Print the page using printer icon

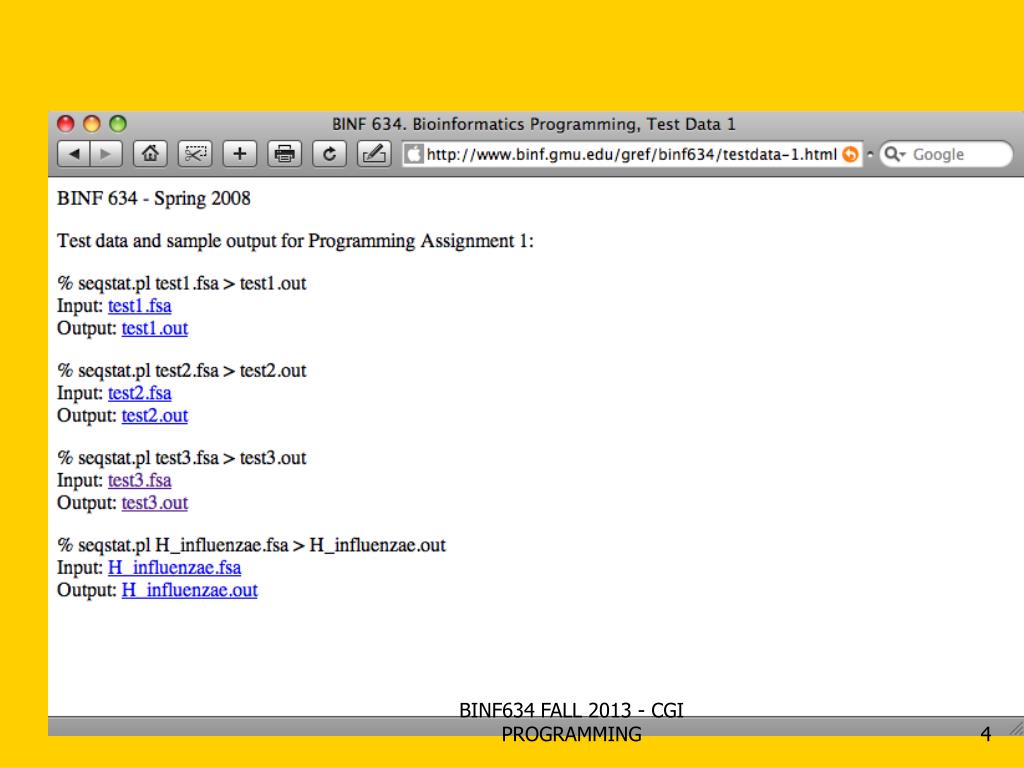pos(284,154)
